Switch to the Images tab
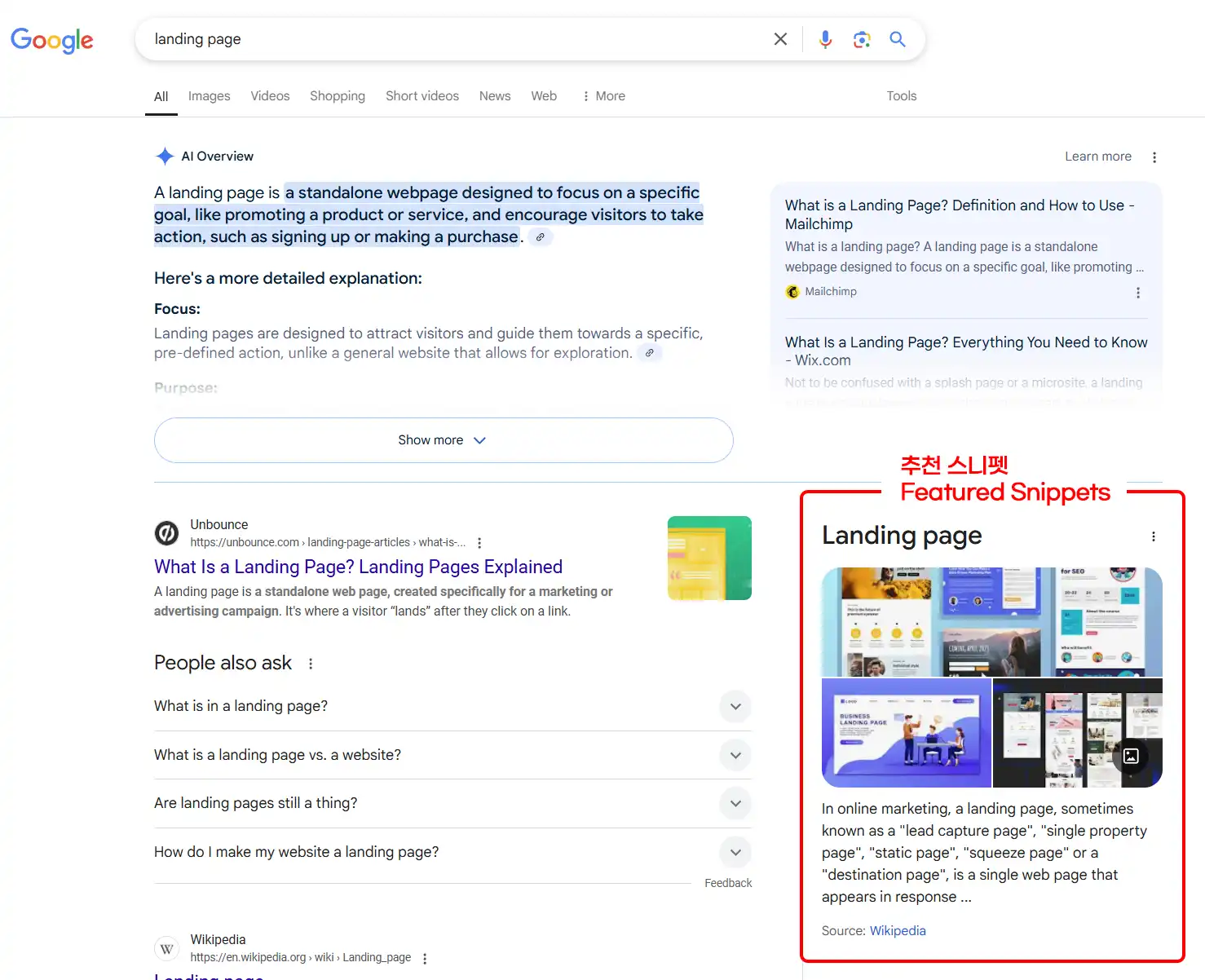Viewport: 1205px width, 980px height. coord(209,95)
